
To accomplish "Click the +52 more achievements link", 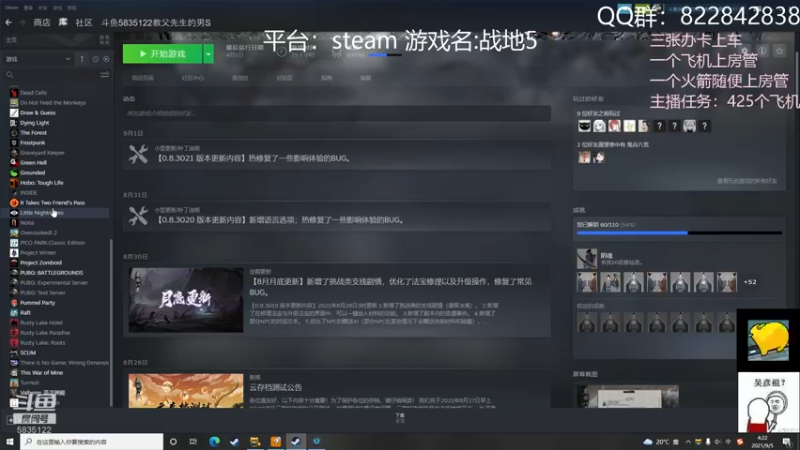I will coord(750,282).
